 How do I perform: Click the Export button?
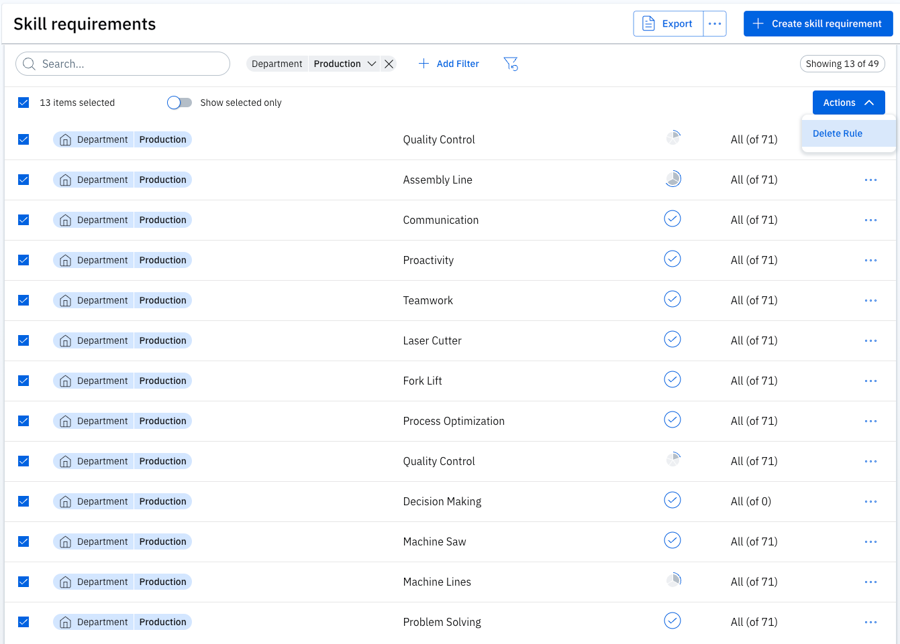[668, 24]
